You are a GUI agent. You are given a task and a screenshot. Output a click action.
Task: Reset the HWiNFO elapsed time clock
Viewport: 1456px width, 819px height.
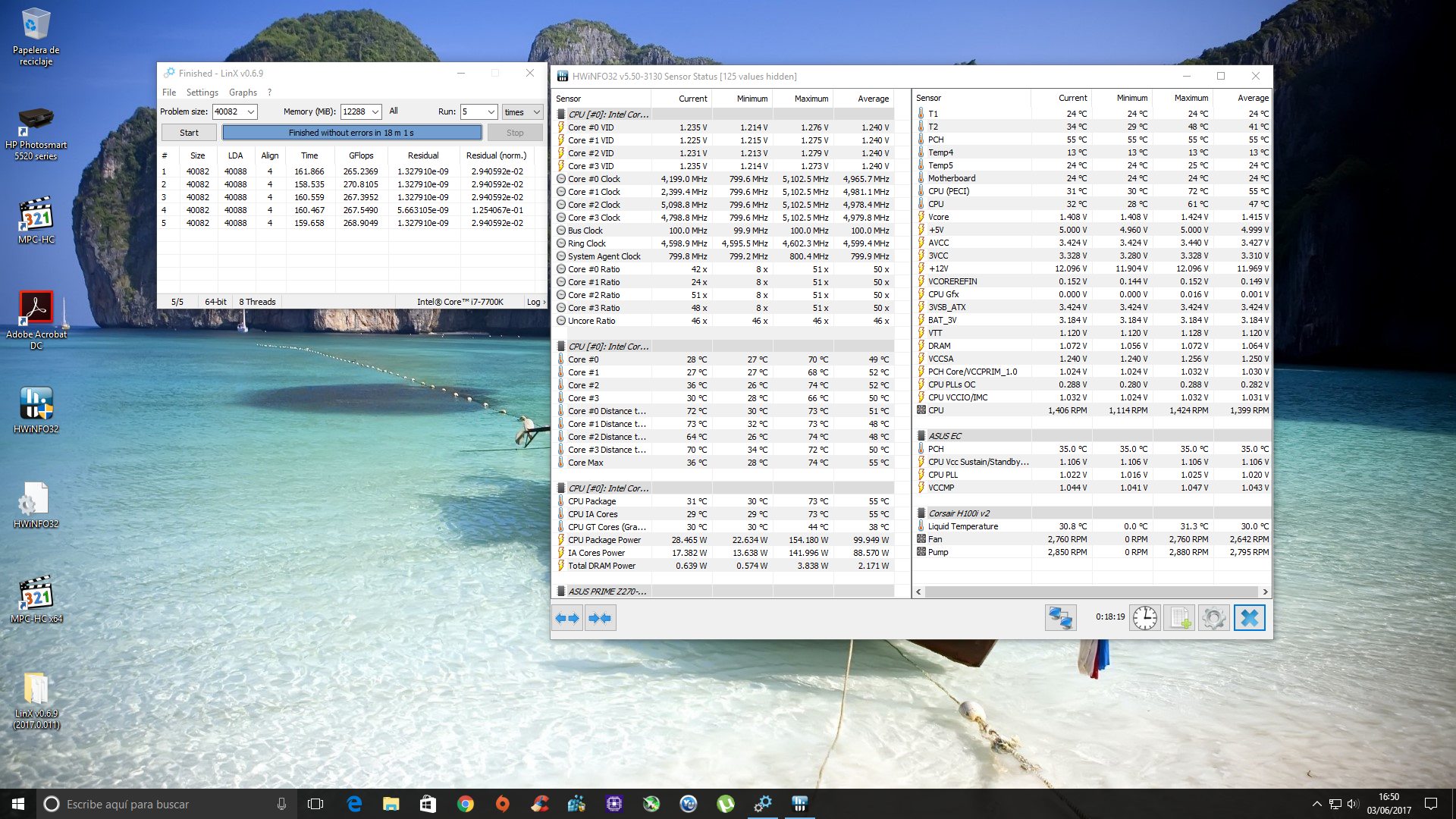tap(1144, 618)
